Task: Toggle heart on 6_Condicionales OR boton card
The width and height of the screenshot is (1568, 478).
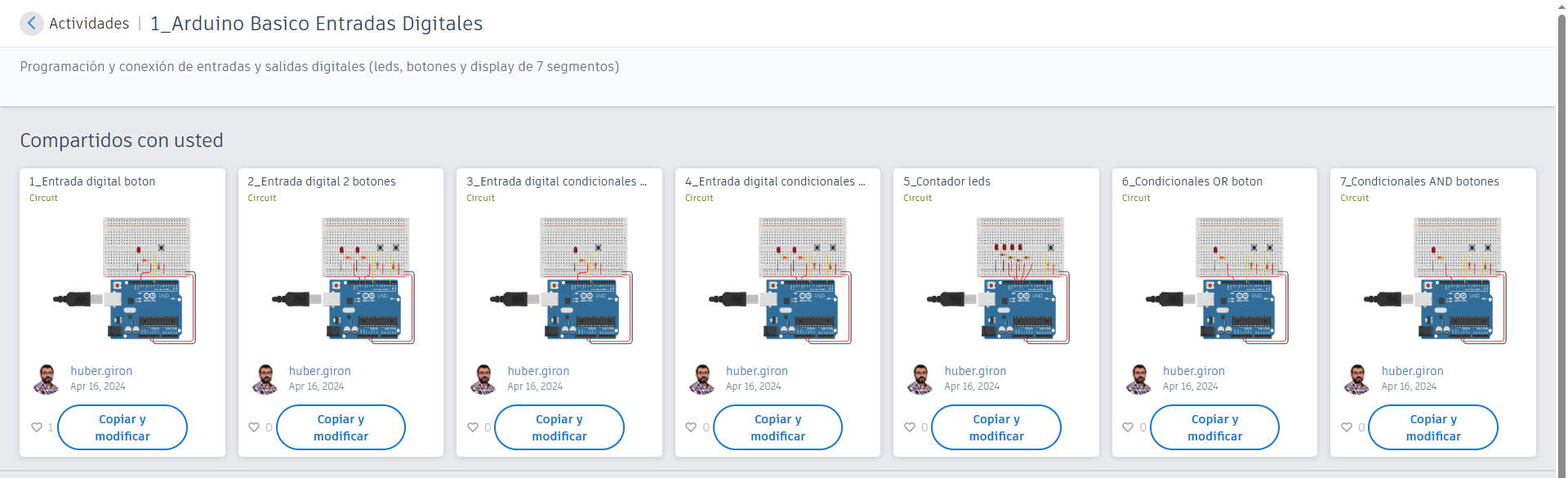Action: pos(1128,427)
